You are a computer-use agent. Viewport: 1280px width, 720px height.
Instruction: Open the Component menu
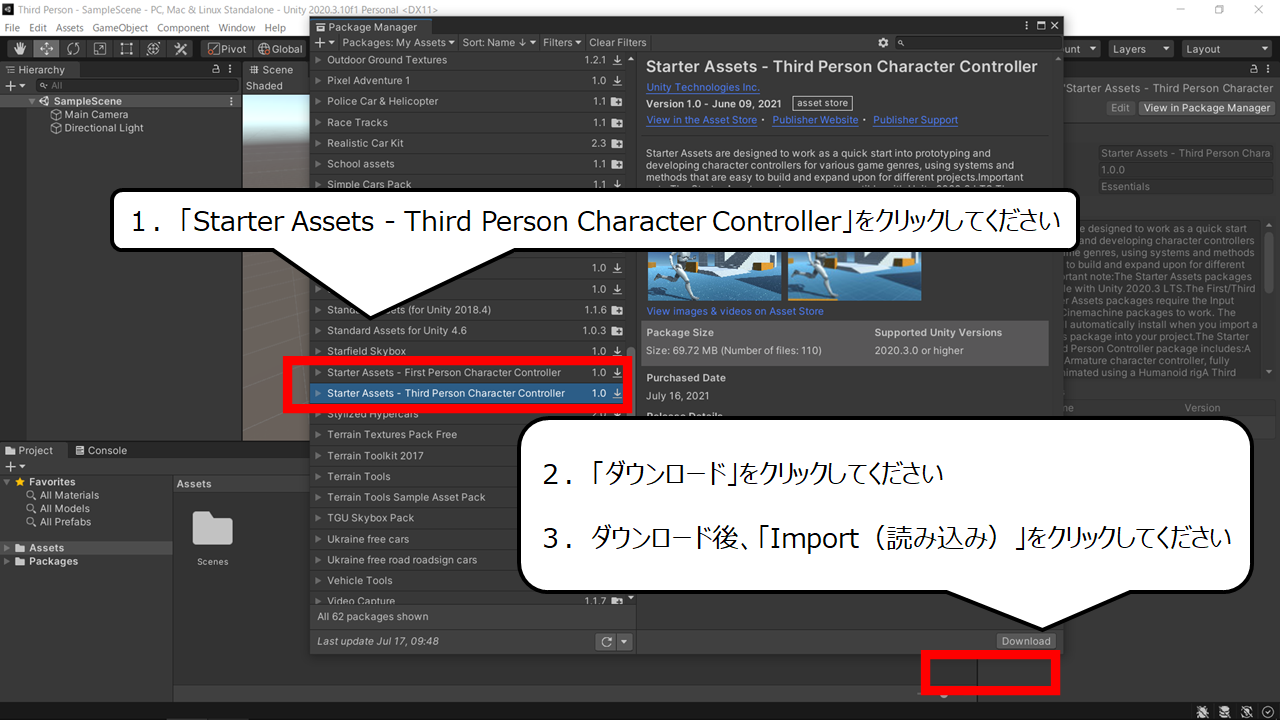pos(183,28)
